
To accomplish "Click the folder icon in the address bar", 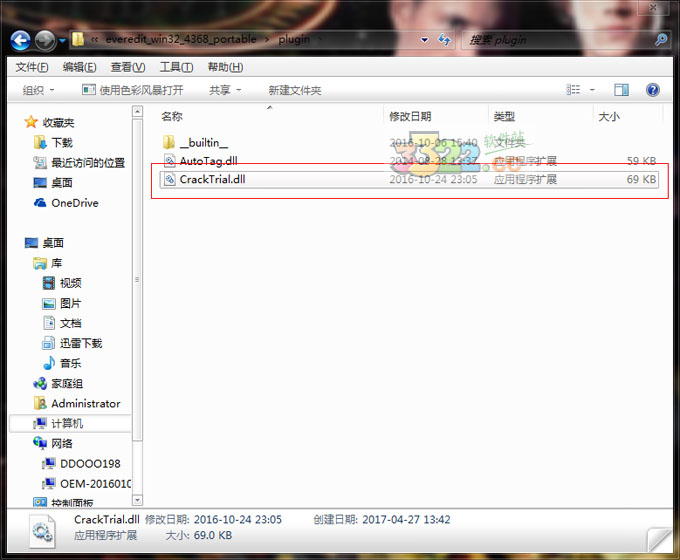I will pyautogui.click(x=78, y=39).
